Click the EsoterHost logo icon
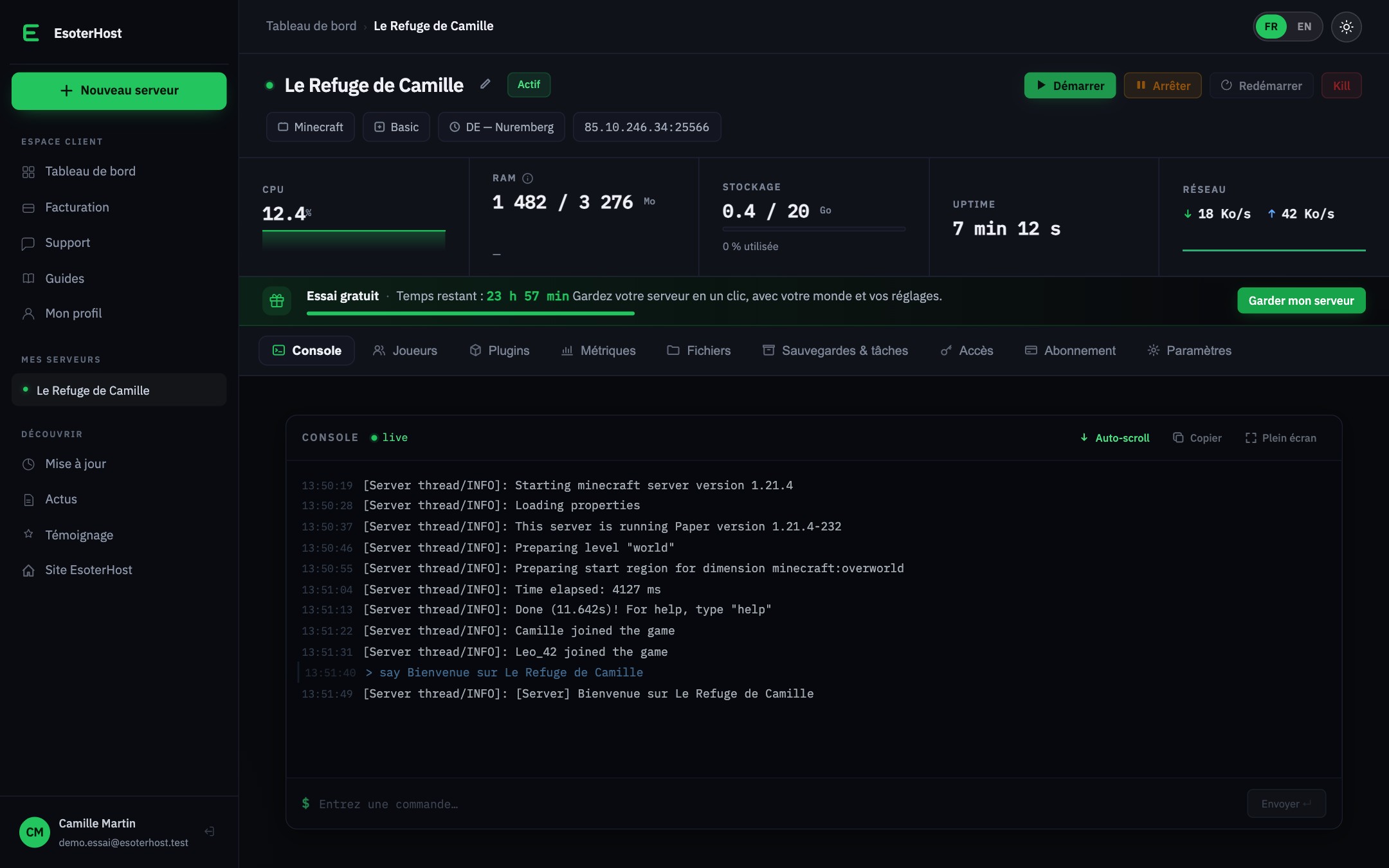This screenshot has width=1389, height=868. [31, 33]
